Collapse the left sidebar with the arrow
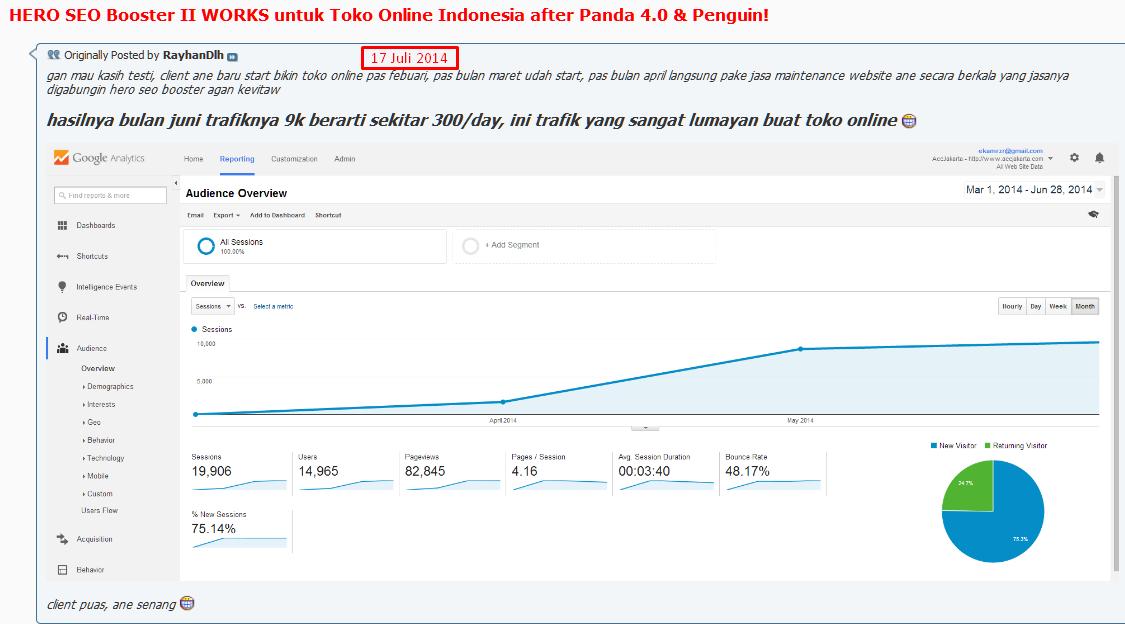Screen dimensions: 1125x624 [x=176, y=184]
